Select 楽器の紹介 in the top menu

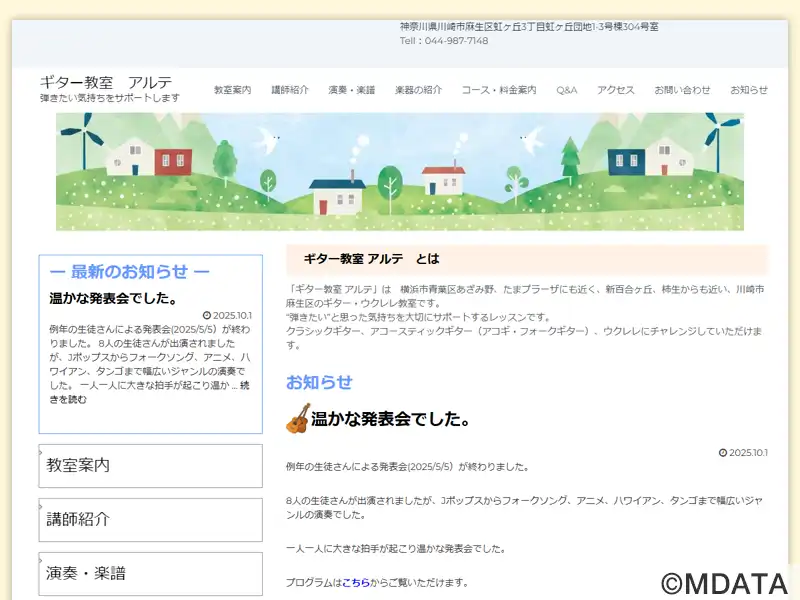(418, 90)
